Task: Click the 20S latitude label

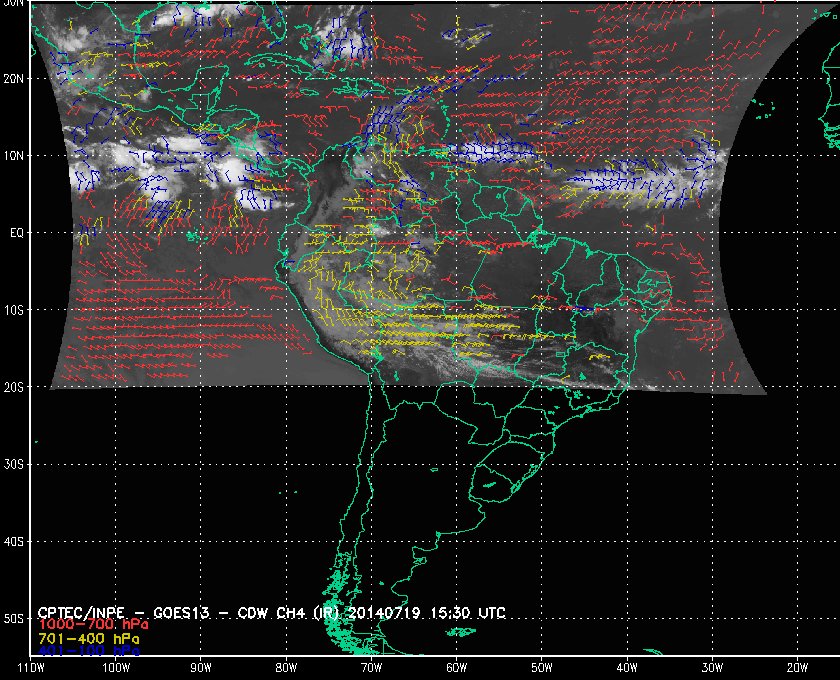Action: click(13, 387)
